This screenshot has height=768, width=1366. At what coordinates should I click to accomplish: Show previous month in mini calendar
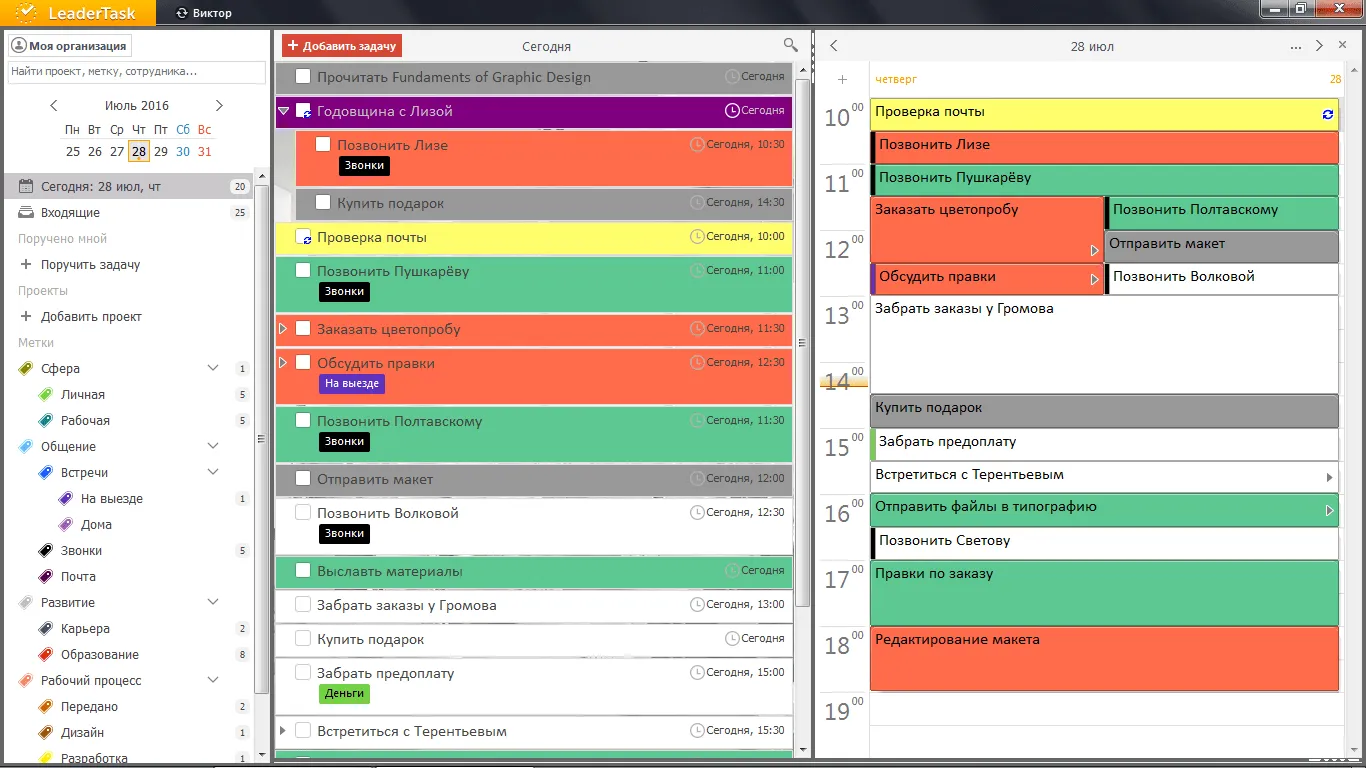coord(54,105)
